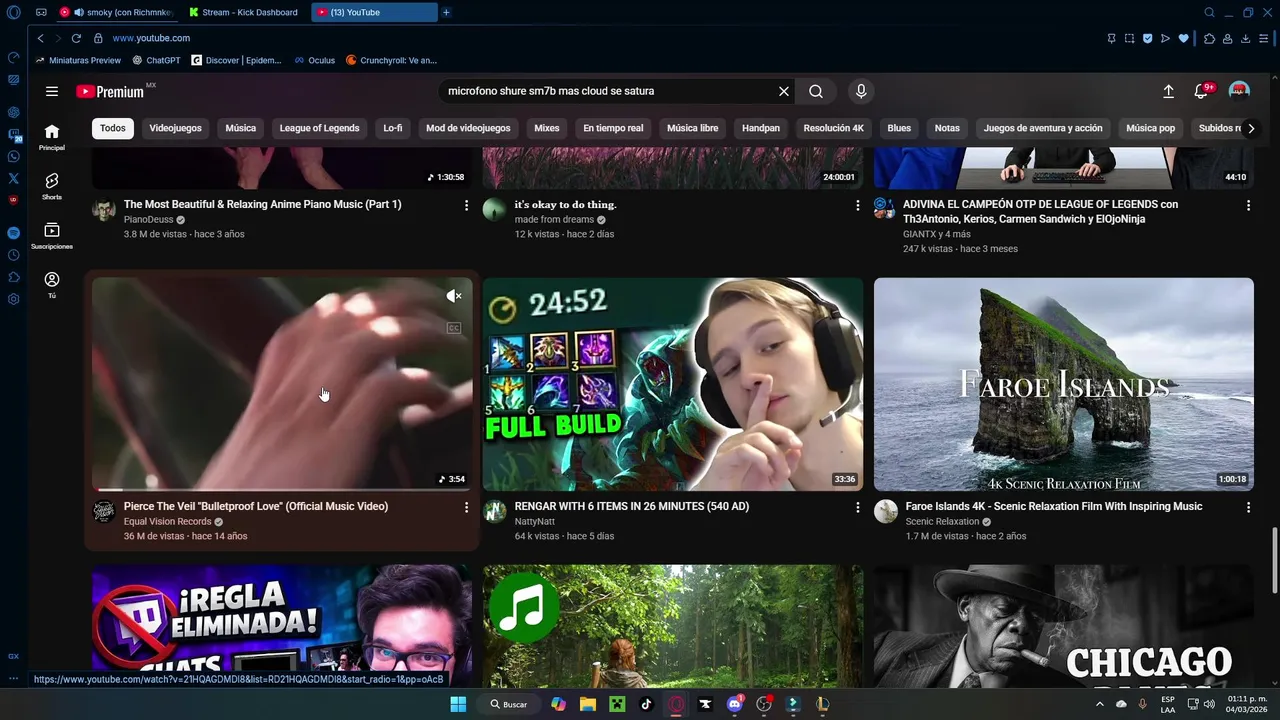Open the Crunchyroll bookmark
Viewport: 1280px width, 720px height.
pos(392,60)
